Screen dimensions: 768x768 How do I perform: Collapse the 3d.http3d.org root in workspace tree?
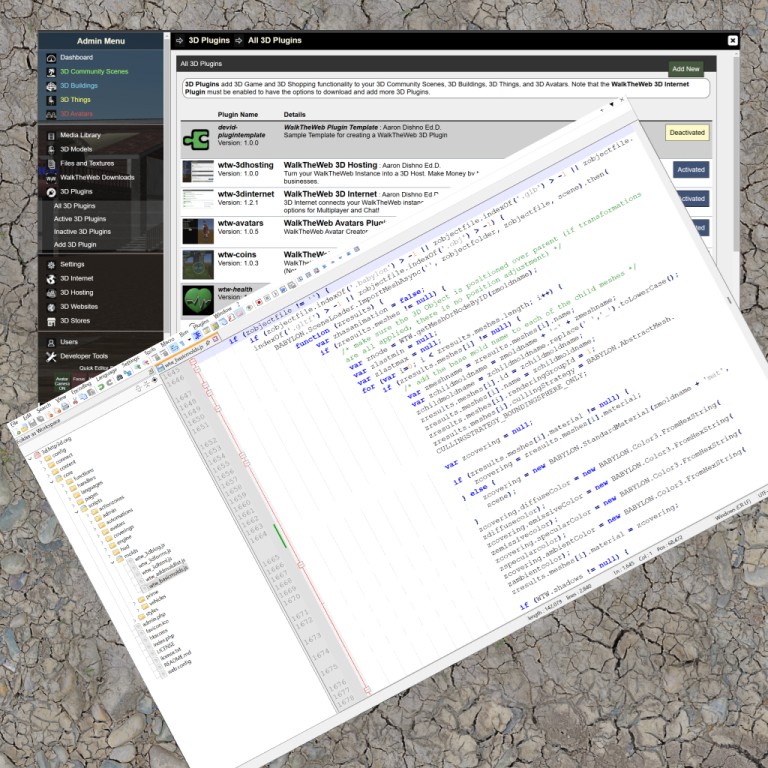pos(30,458)
